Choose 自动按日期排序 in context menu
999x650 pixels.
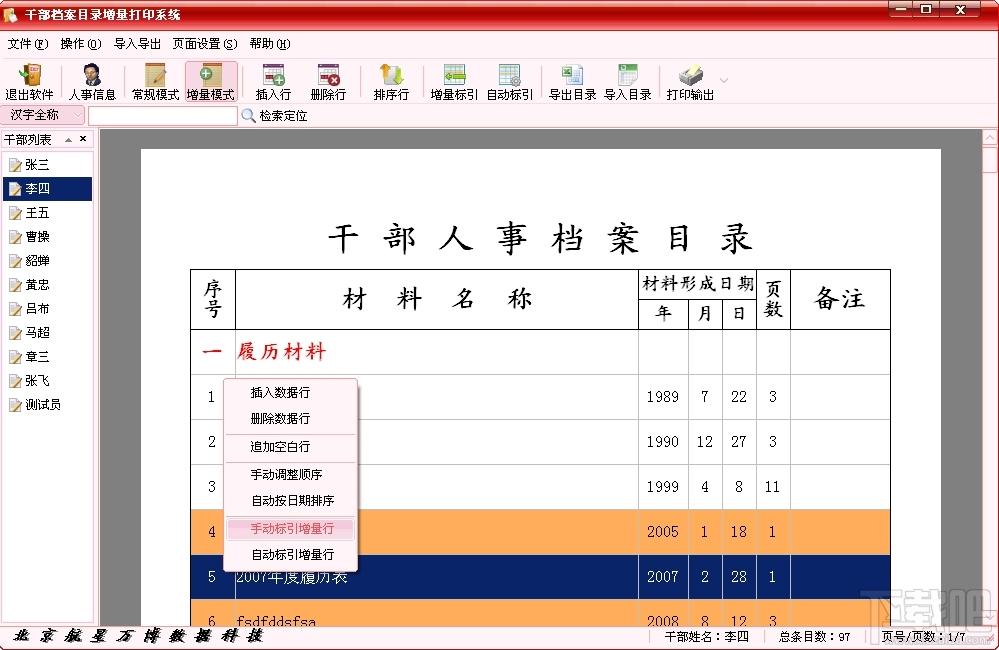pyautogui.click(x=291, y=501)
